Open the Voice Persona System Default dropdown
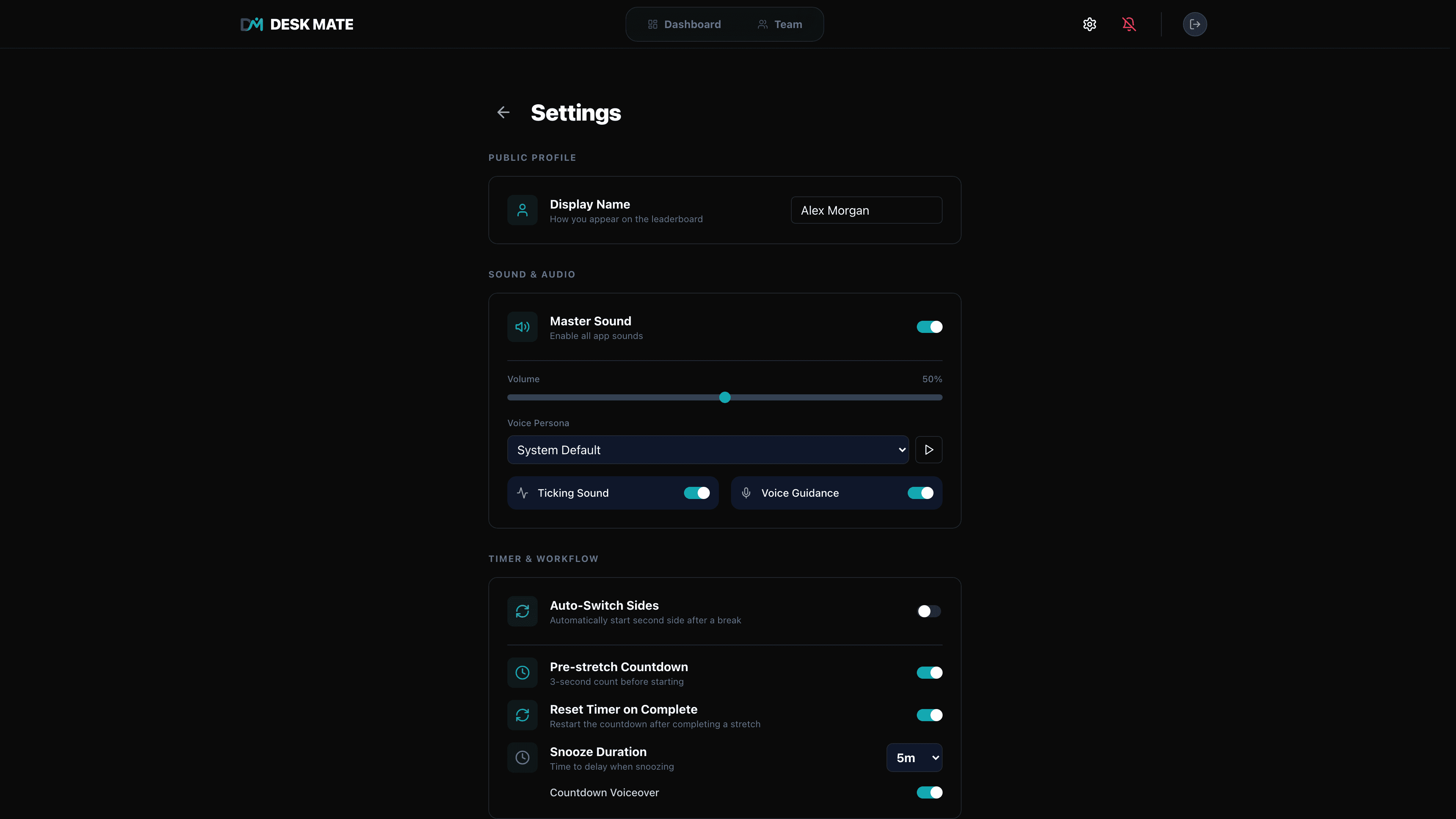Screen dimensions: 1456x819 [708, 450]
